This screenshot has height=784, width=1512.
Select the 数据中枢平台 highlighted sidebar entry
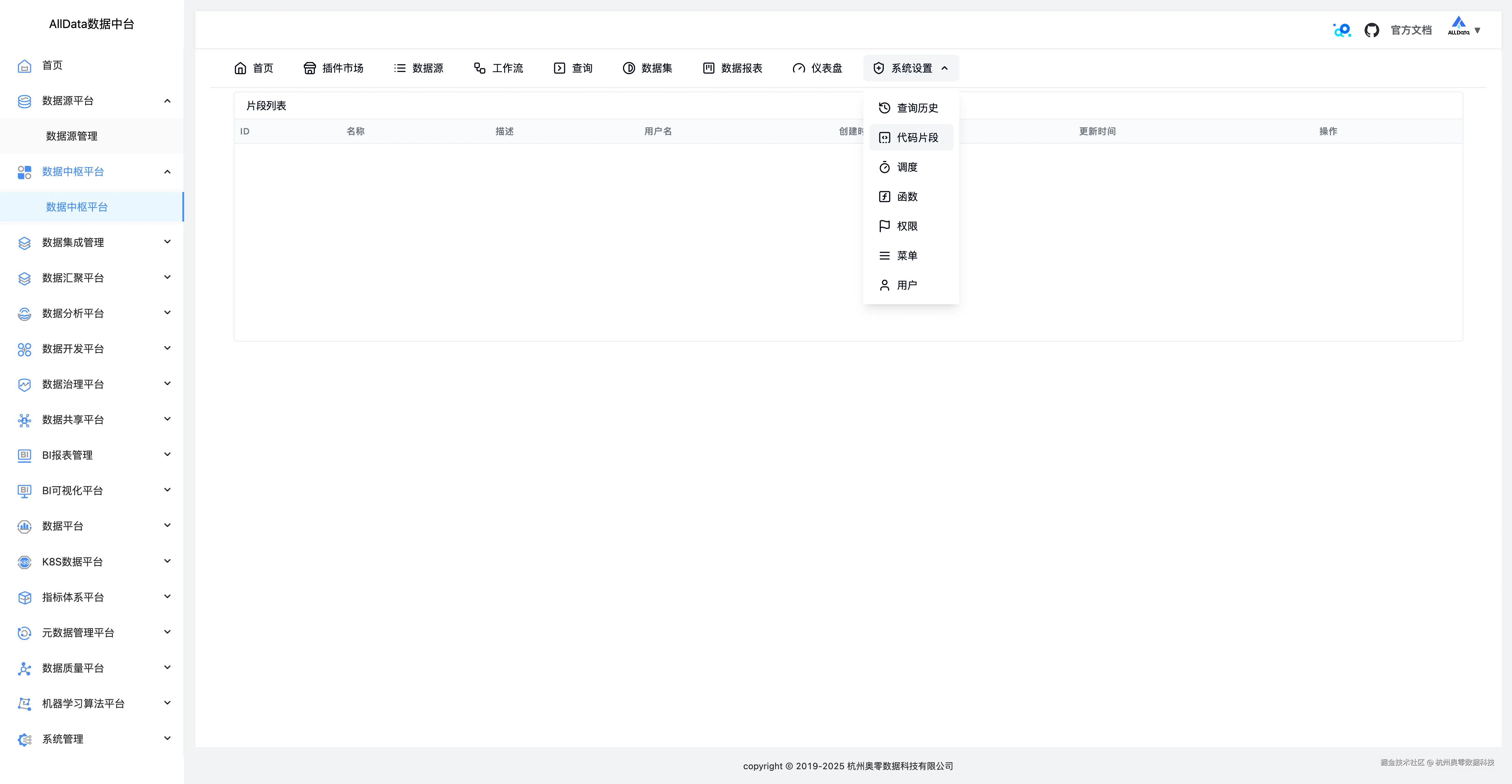point(76,206)
